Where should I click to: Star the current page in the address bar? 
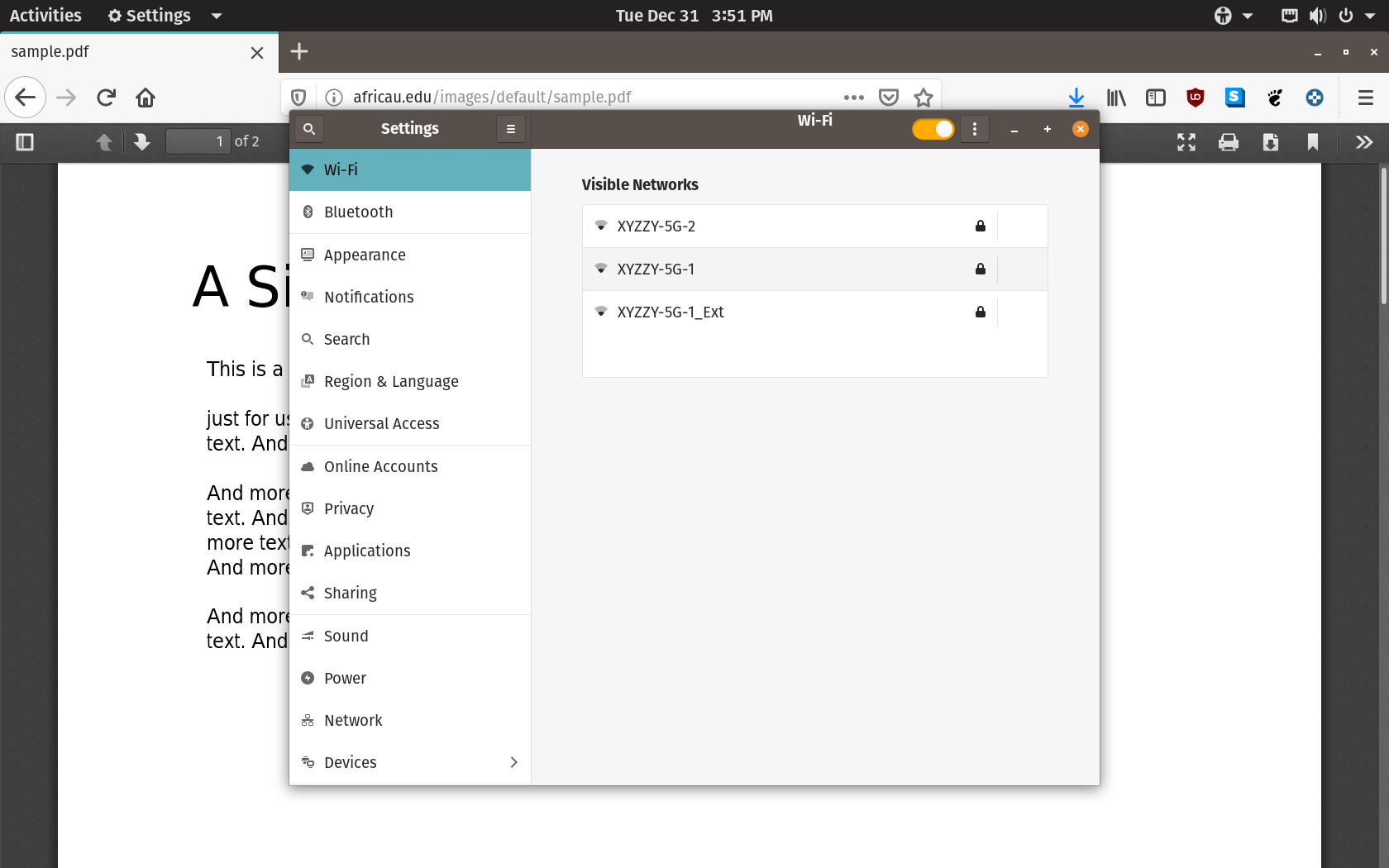click(923, 97)
